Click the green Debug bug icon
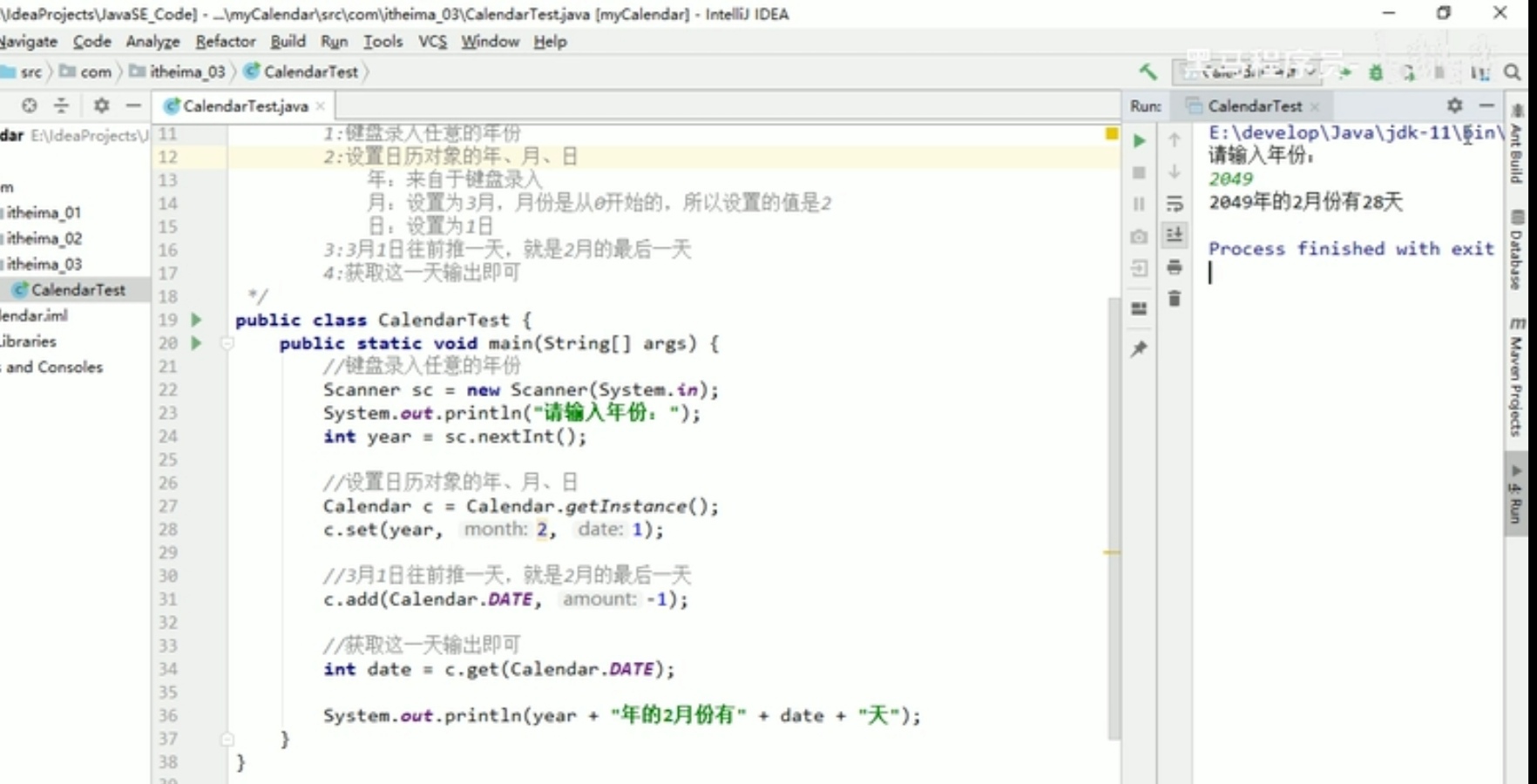Screen dimensions: 1537x784 point(1376,72)
